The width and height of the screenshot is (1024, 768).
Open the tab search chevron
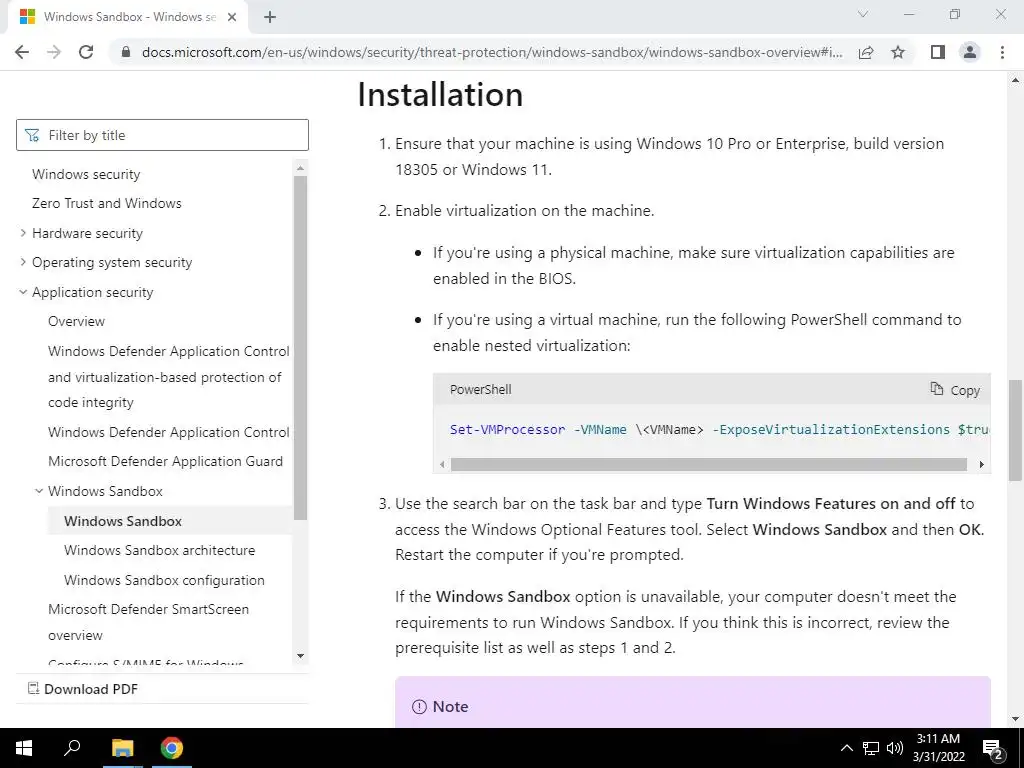coord(863,14)
